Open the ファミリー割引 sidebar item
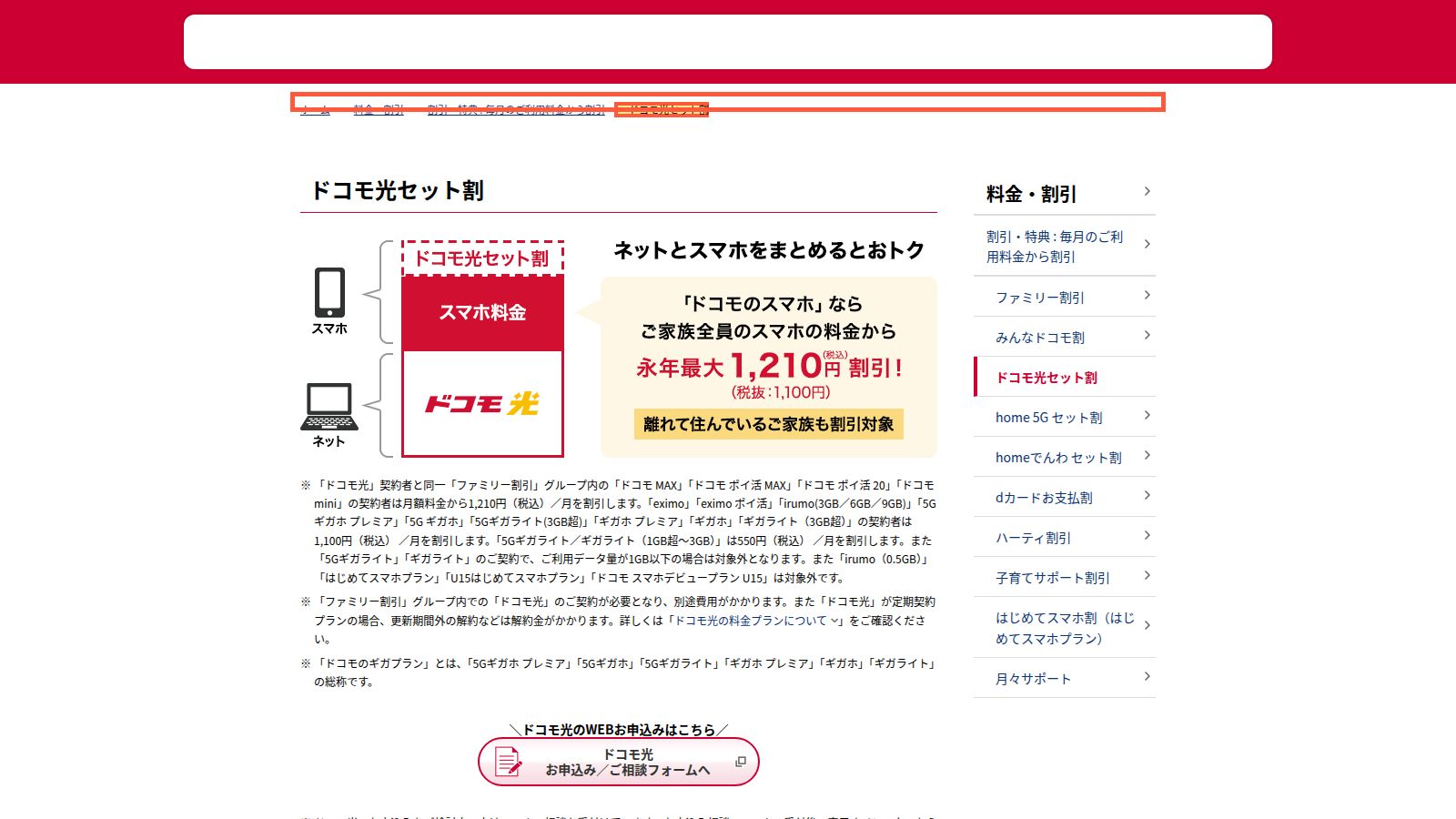The width and height of the screenshot is (1456, 819). point(1065,297)
